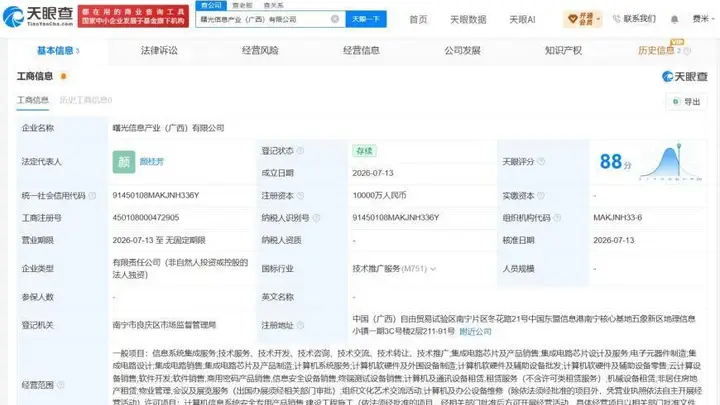The width and height of the screenshot is (720, 405).
Task: Click the help icon next to 注册地址
Action: click(300, 325)
